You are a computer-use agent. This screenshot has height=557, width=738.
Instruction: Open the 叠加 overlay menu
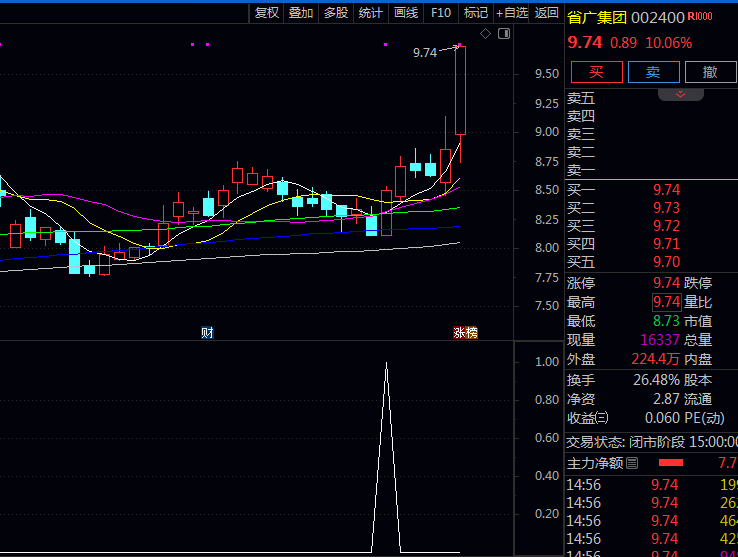[x=301, y=13]
